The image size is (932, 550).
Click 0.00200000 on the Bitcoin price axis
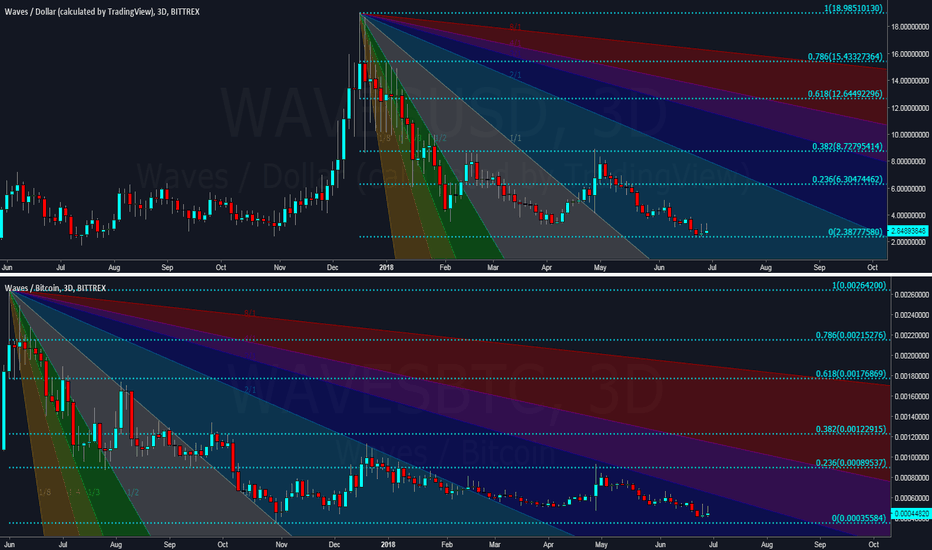(912, 356)
